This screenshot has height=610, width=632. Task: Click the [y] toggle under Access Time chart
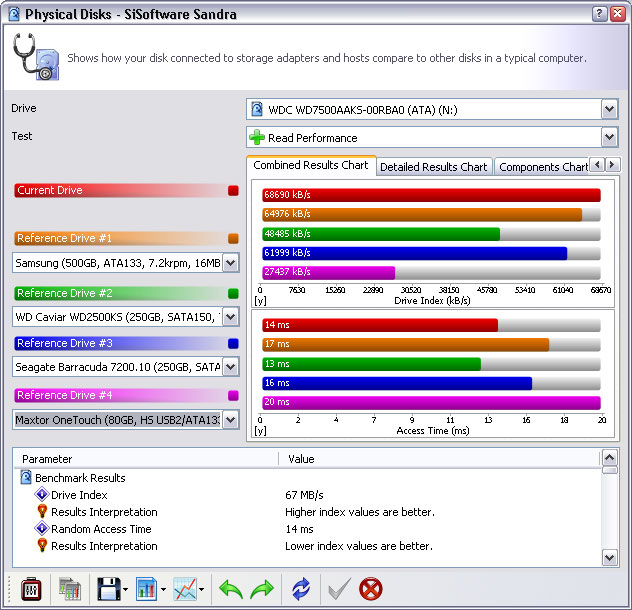260,431
